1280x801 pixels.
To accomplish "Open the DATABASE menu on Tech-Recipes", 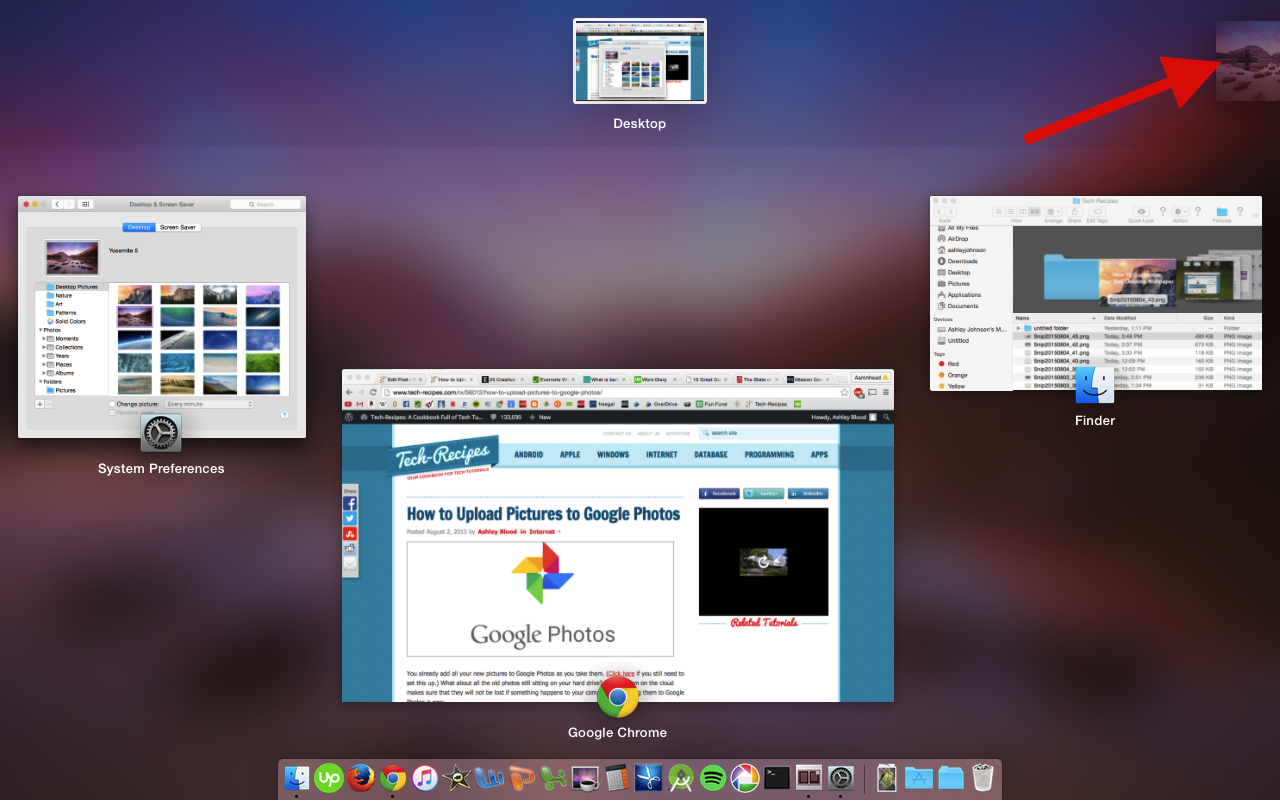I will (711, 454).
